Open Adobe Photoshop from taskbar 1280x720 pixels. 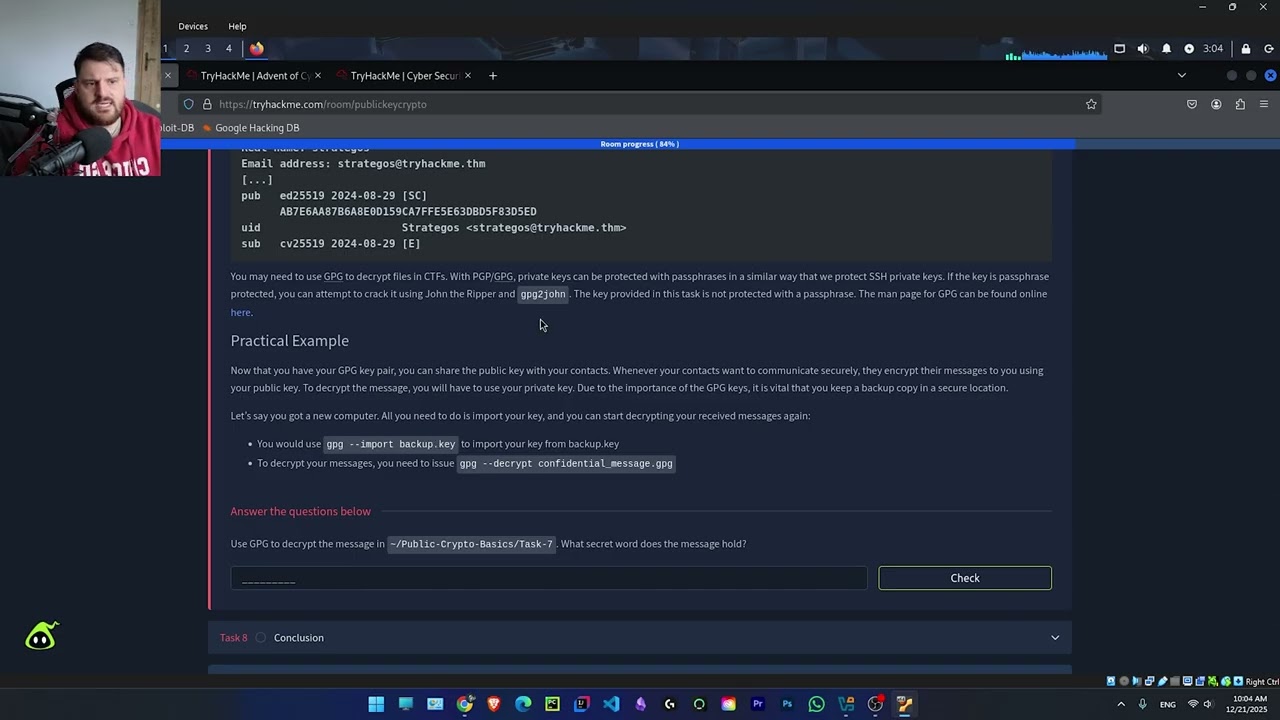(787, 704)
